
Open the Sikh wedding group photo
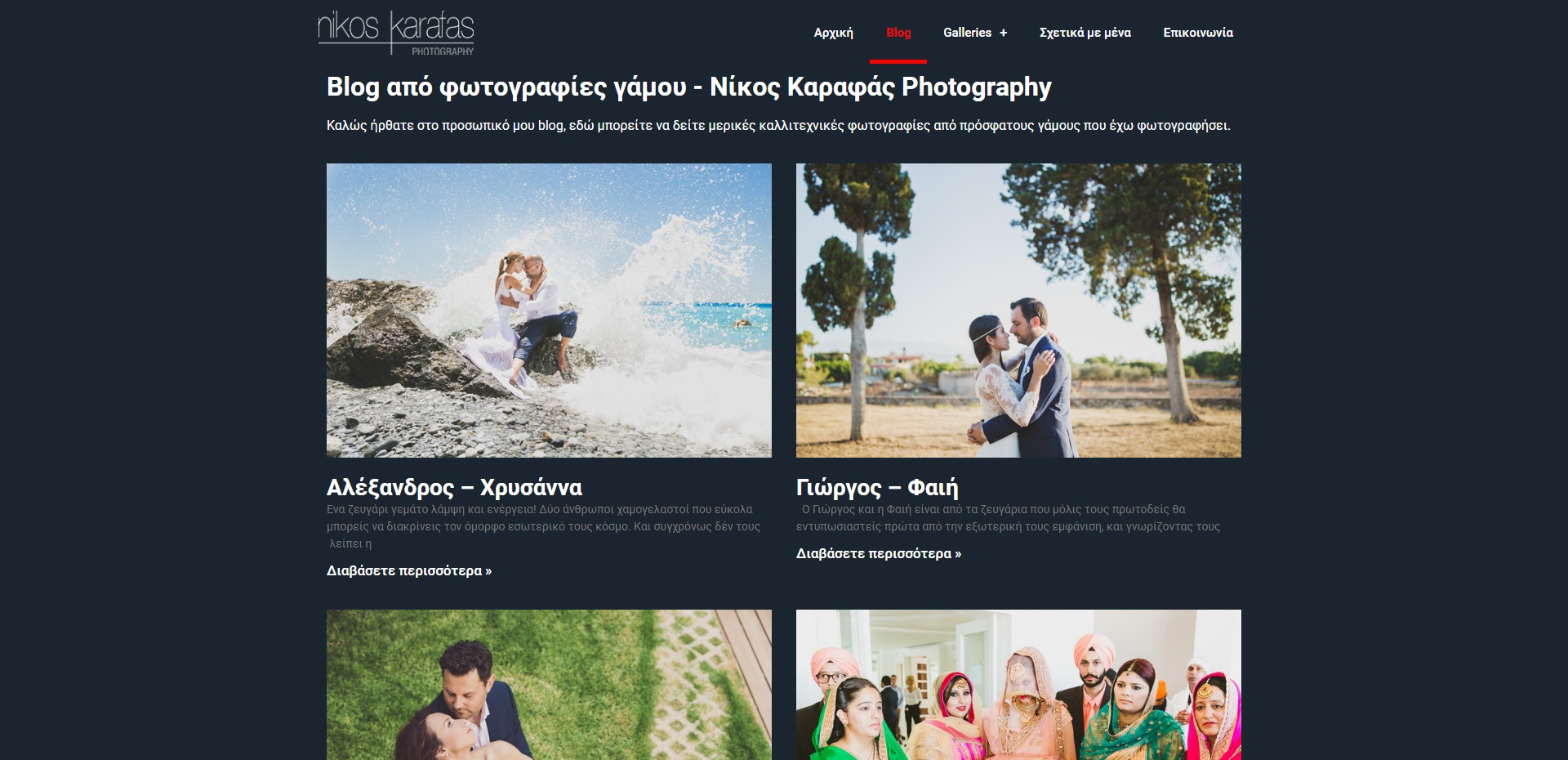point(1018,685)
